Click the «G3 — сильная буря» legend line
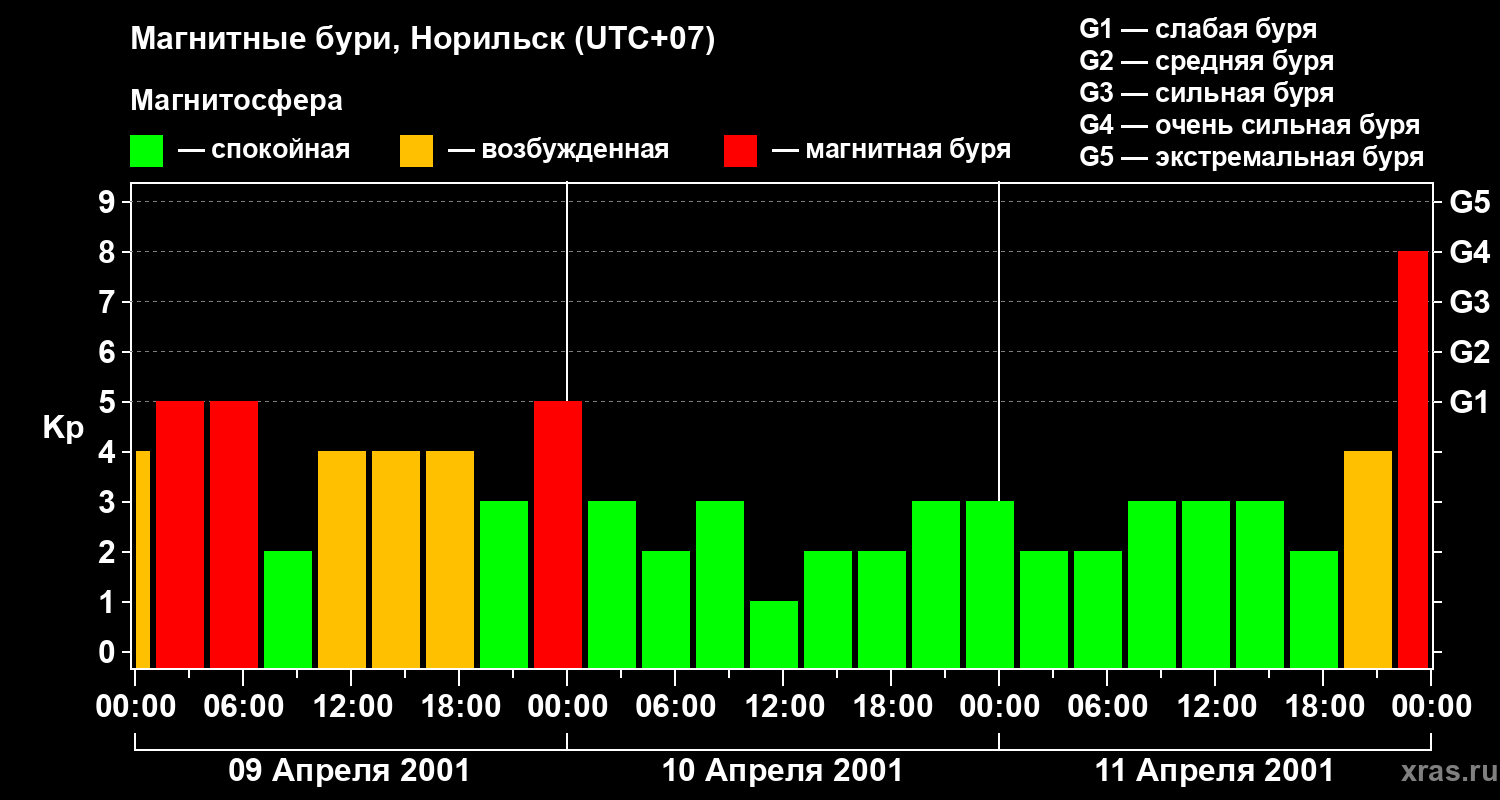1500x800 pixels. coord(1207,93)
